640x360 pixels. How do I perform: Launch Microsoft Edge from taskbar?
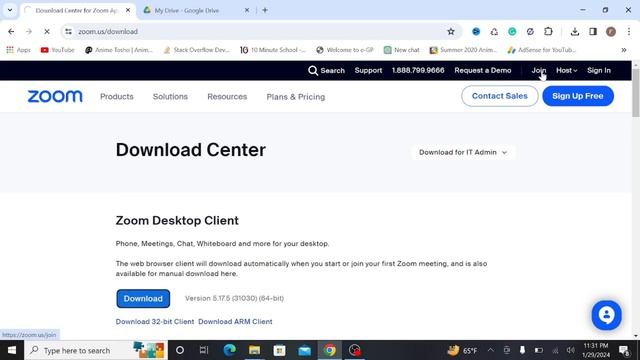(x=230, y=350)
